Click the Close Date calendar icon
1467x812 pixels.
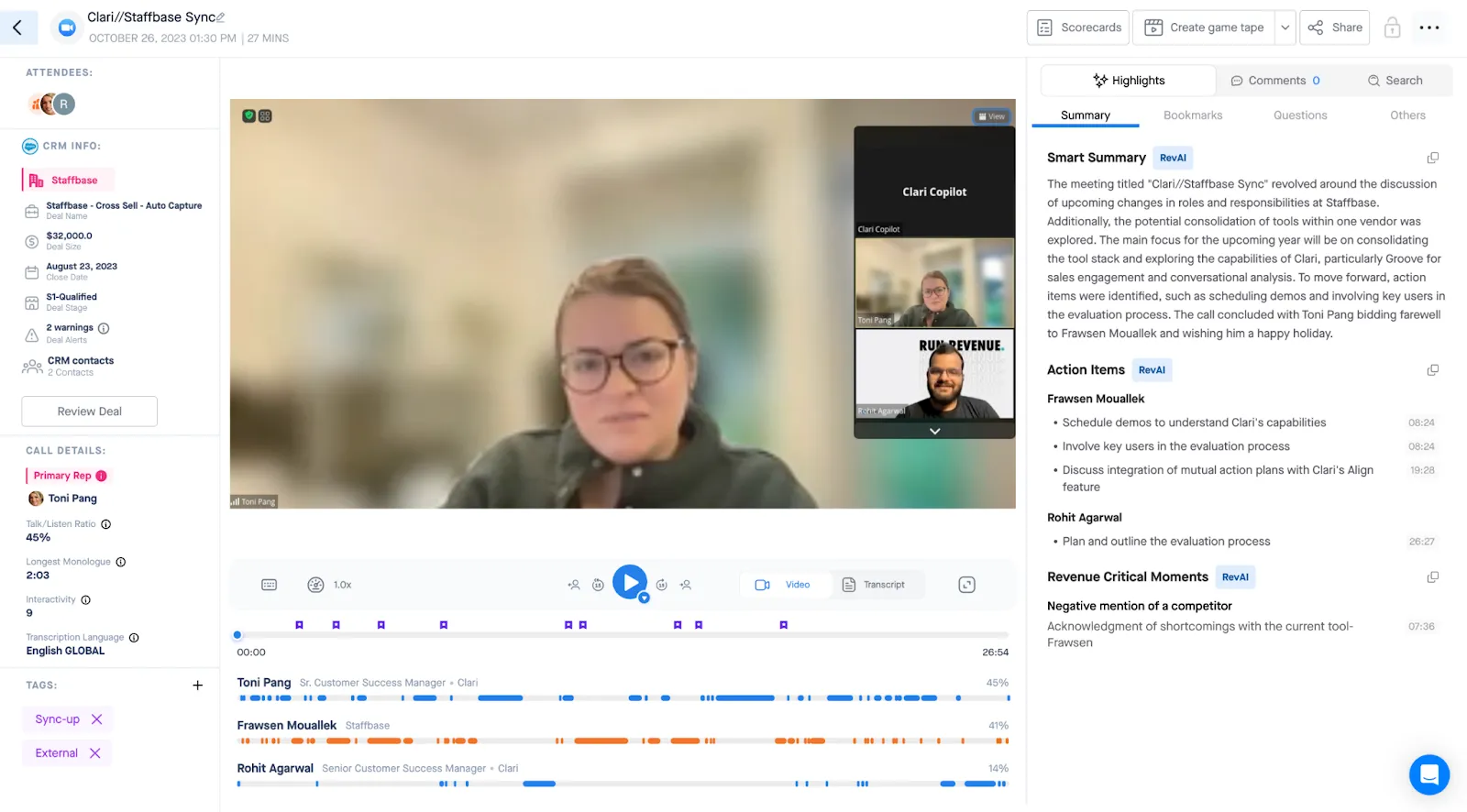pos(31,272)
